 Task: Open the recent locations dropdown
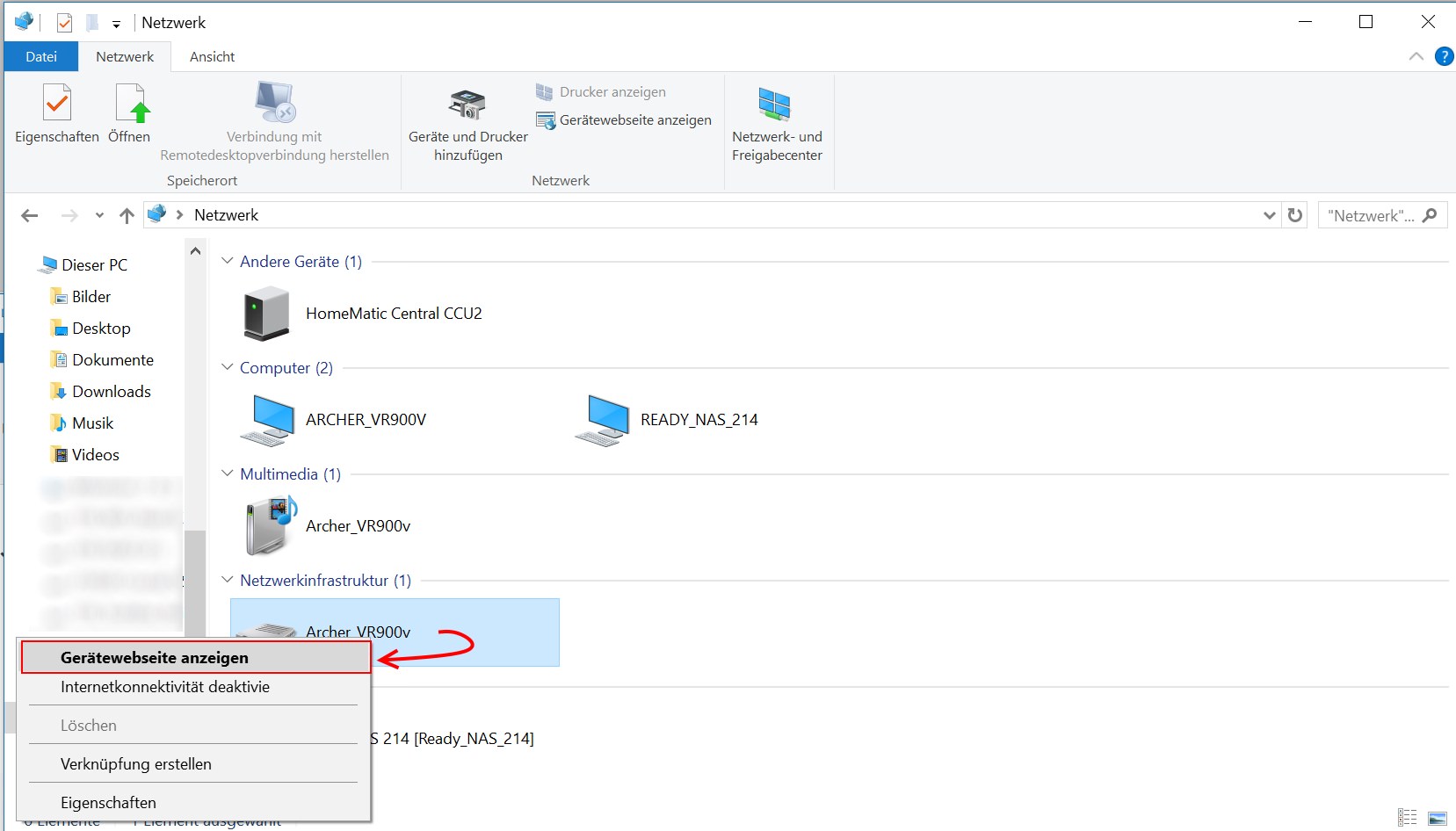point(99,215)
